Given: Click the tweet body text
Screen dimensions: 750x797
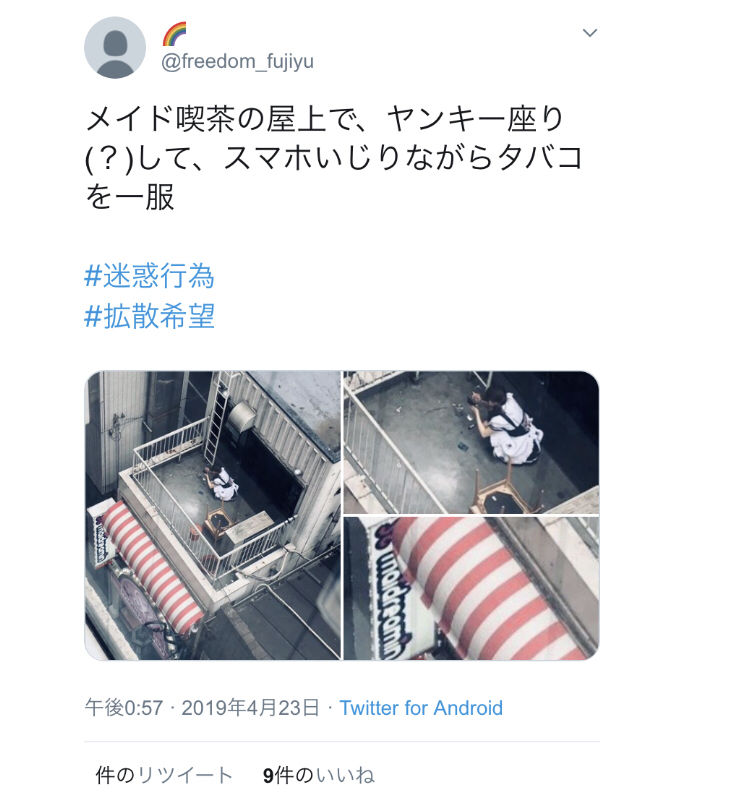Looking at the screenshot, I should point(334,158).
